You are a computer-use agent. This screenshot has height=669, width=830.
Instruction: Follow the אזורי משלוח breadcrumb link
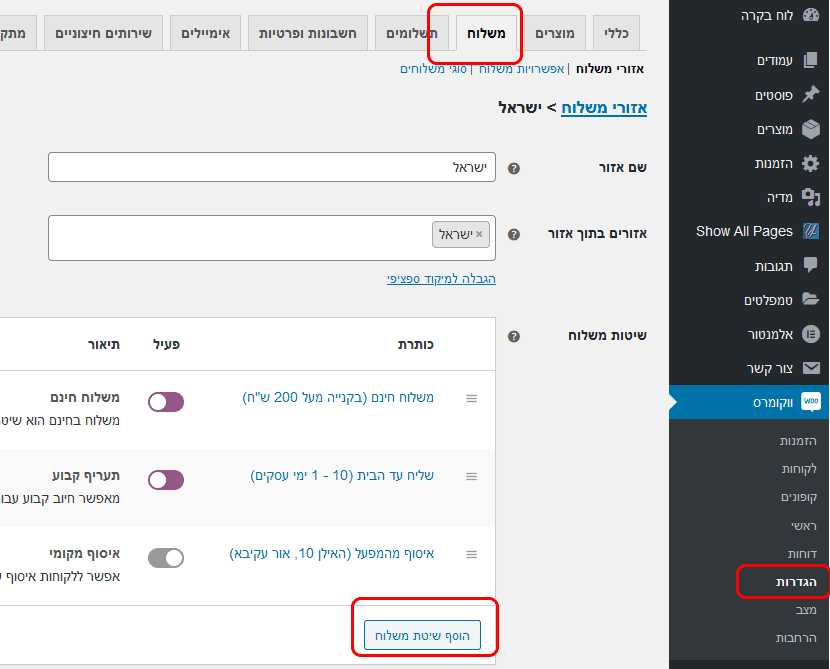(603, 107)
